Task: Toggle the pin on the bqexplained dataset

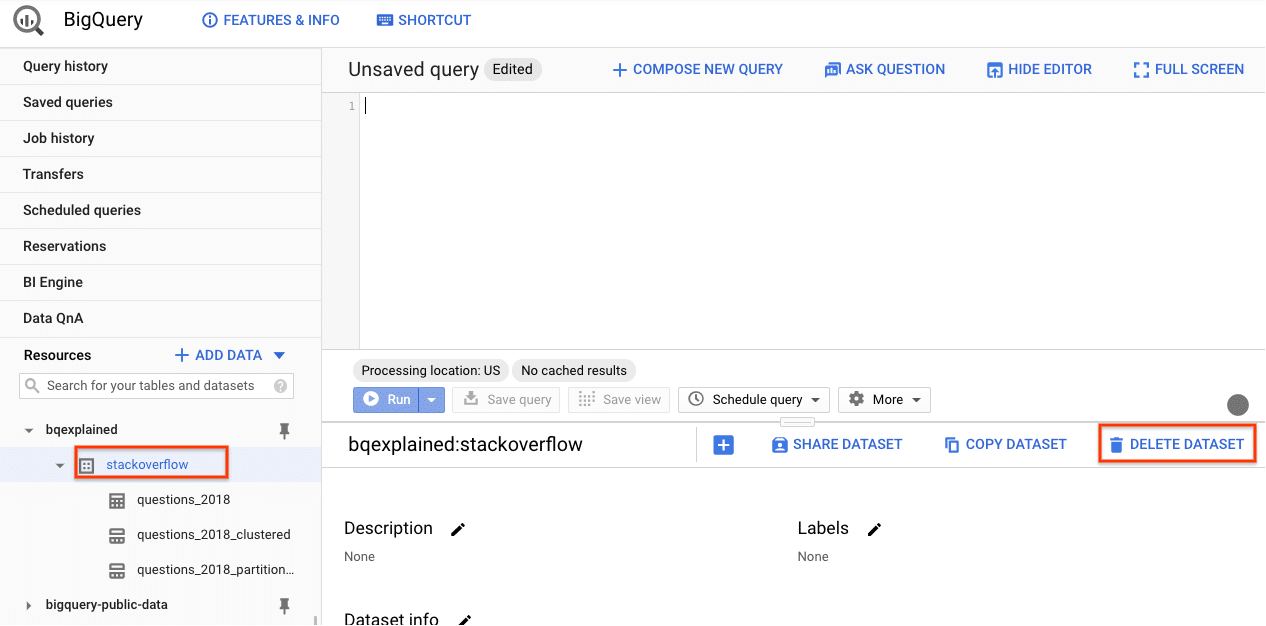Action: pos(284,429)
